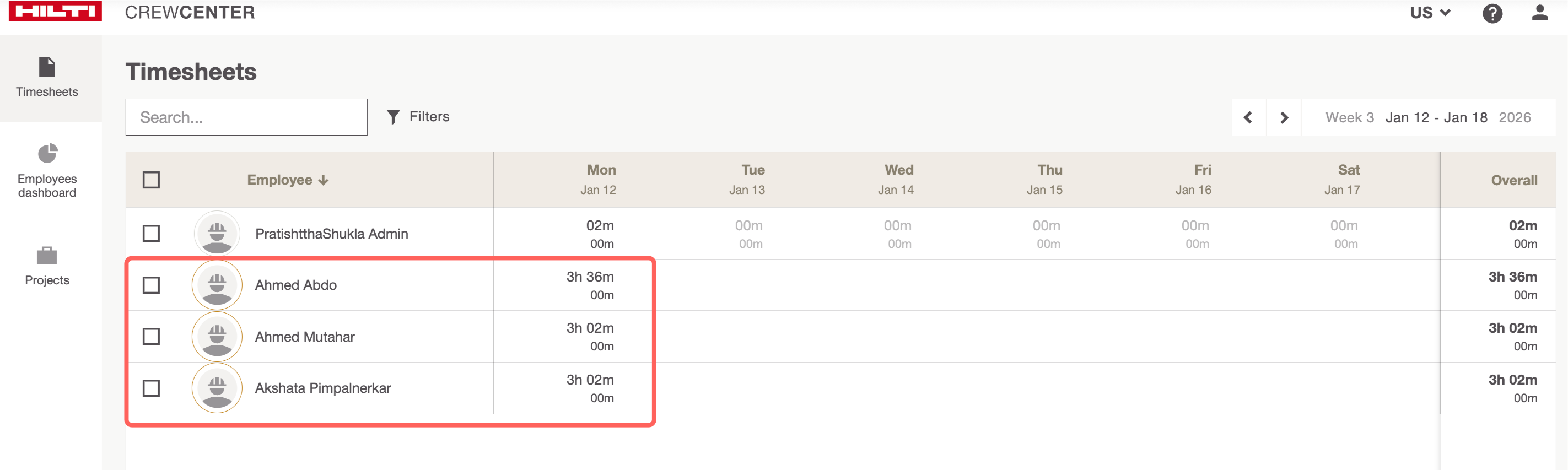1568x470 pixels.
Task: Click PratishtthaShukla Admin's avatar icon
Action: pos(217,233)
